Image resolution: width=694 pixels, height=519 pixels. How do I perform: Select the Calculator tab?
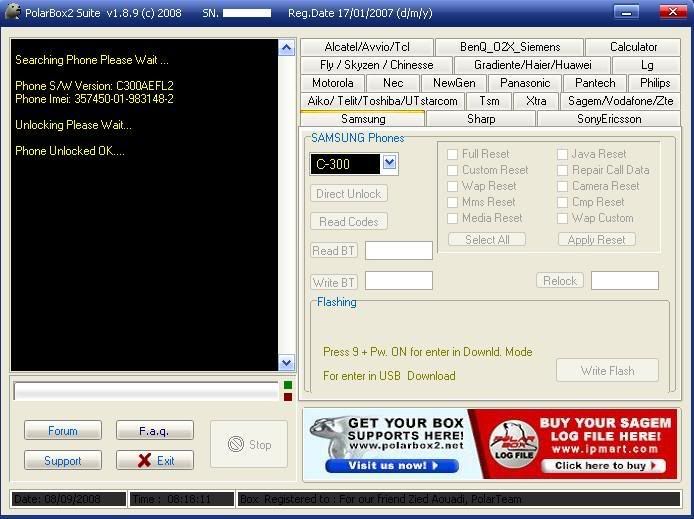click(633, 47)
